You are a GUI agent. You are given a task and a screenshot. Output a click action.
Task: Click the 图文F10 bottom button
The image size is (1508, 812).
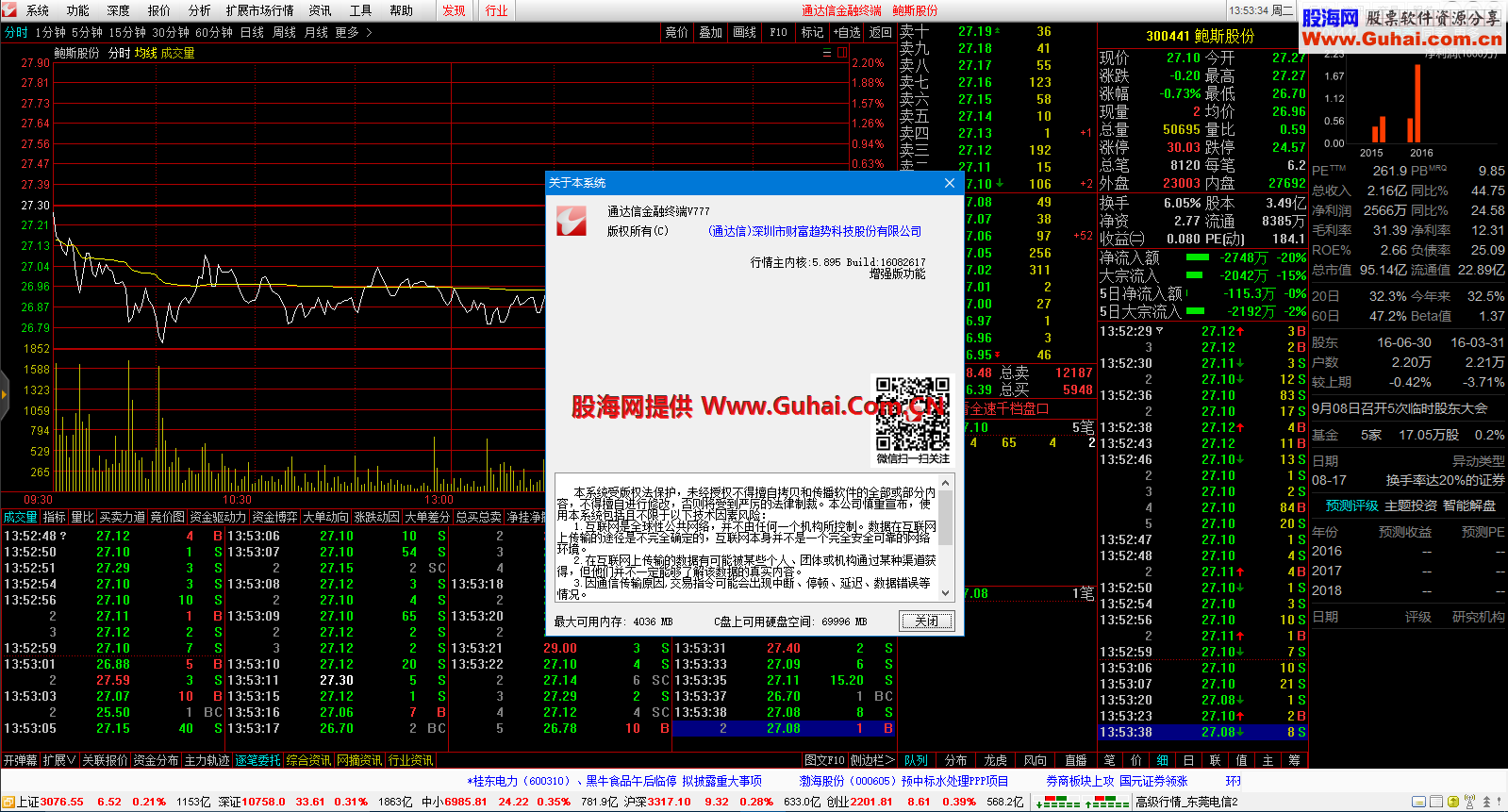pyautogui.click(x=824, y=760)
